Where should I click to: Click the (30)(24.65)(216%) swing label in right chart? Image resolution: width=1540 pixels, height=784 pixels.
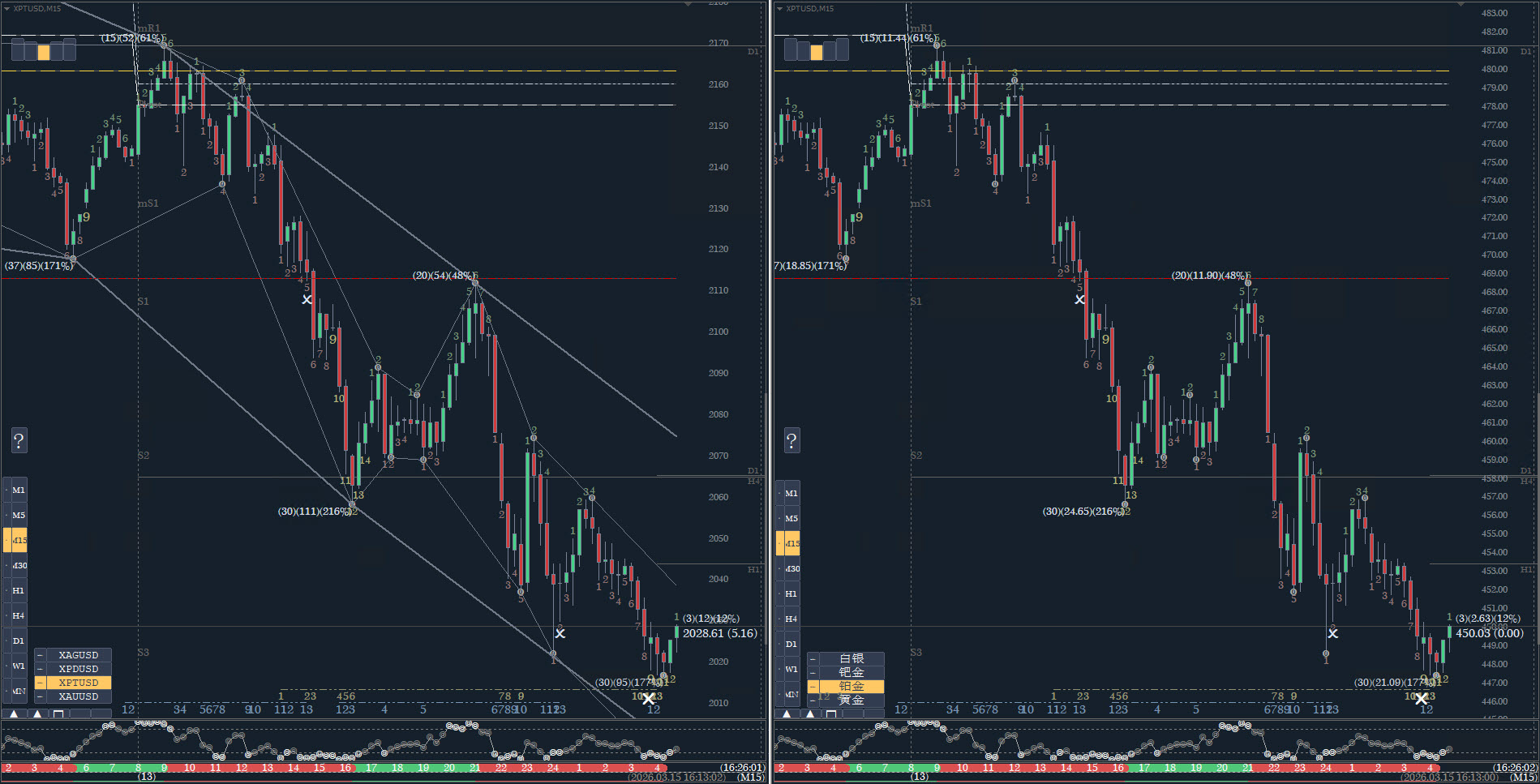(1083, 512)
